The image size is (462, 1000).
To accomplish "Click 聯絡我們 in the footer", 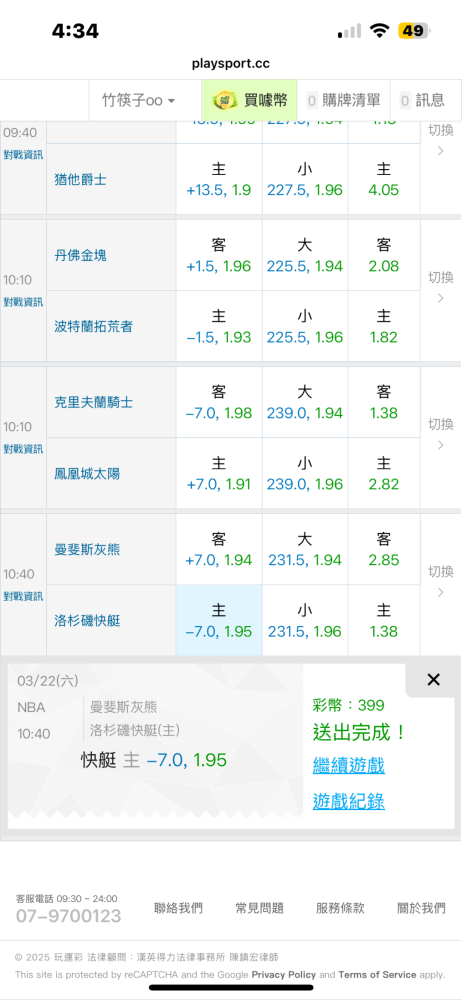I will click(178, 909).
